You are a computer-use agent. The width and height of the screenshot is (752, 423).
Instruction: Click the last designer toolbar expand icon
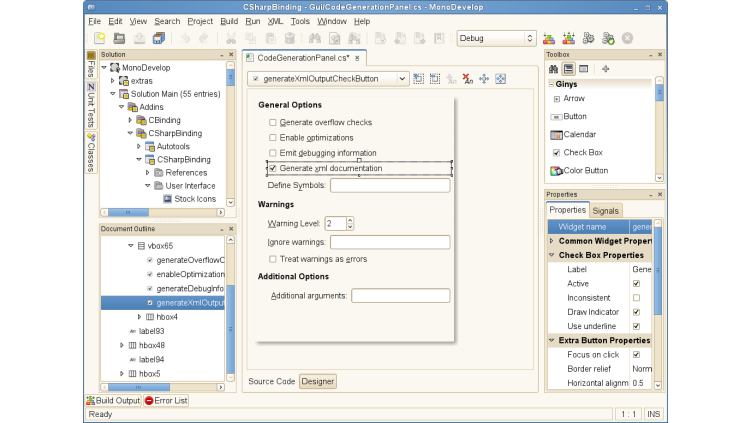point(500,79)
